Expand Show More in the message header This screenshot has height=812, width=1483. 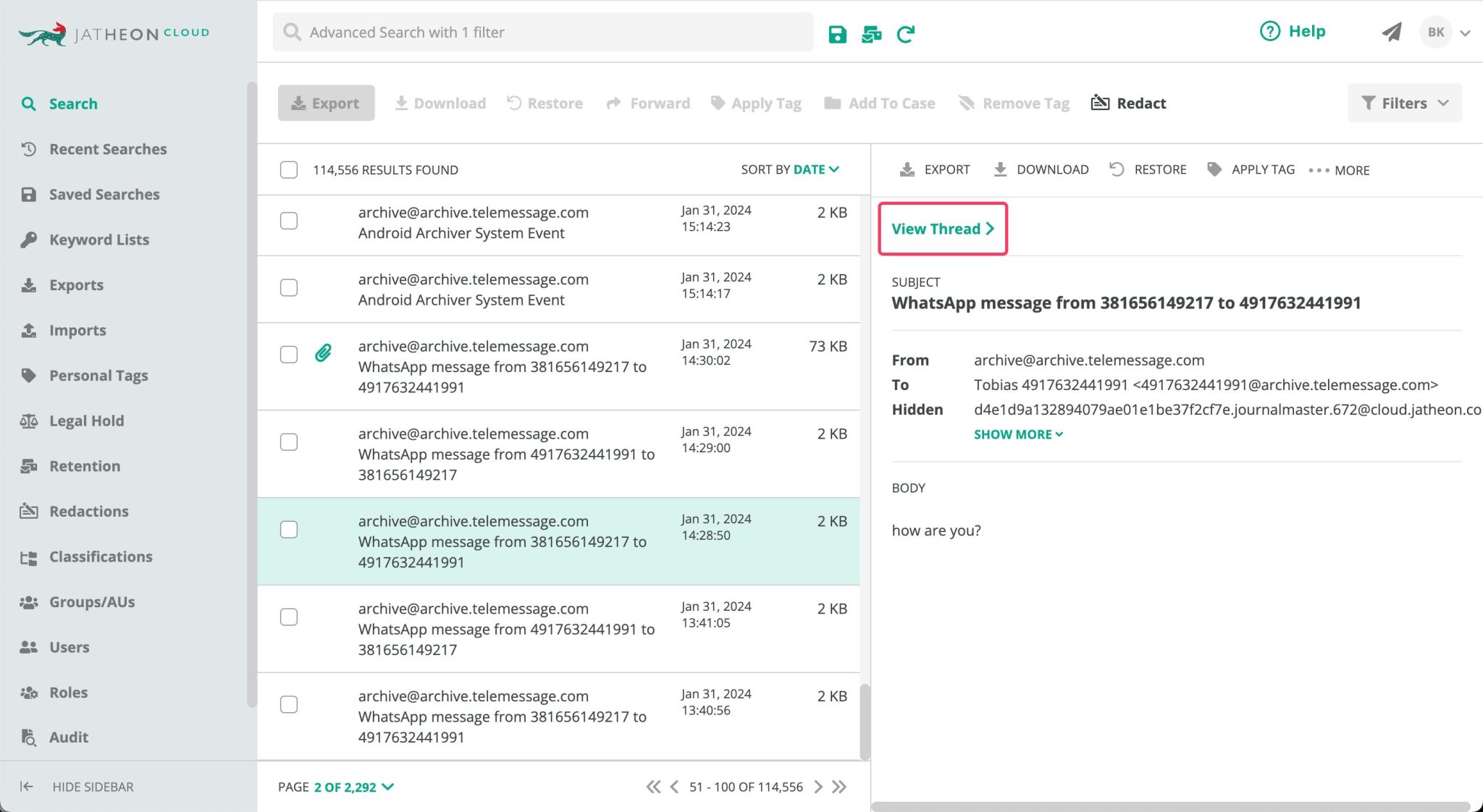point(1017,434)
